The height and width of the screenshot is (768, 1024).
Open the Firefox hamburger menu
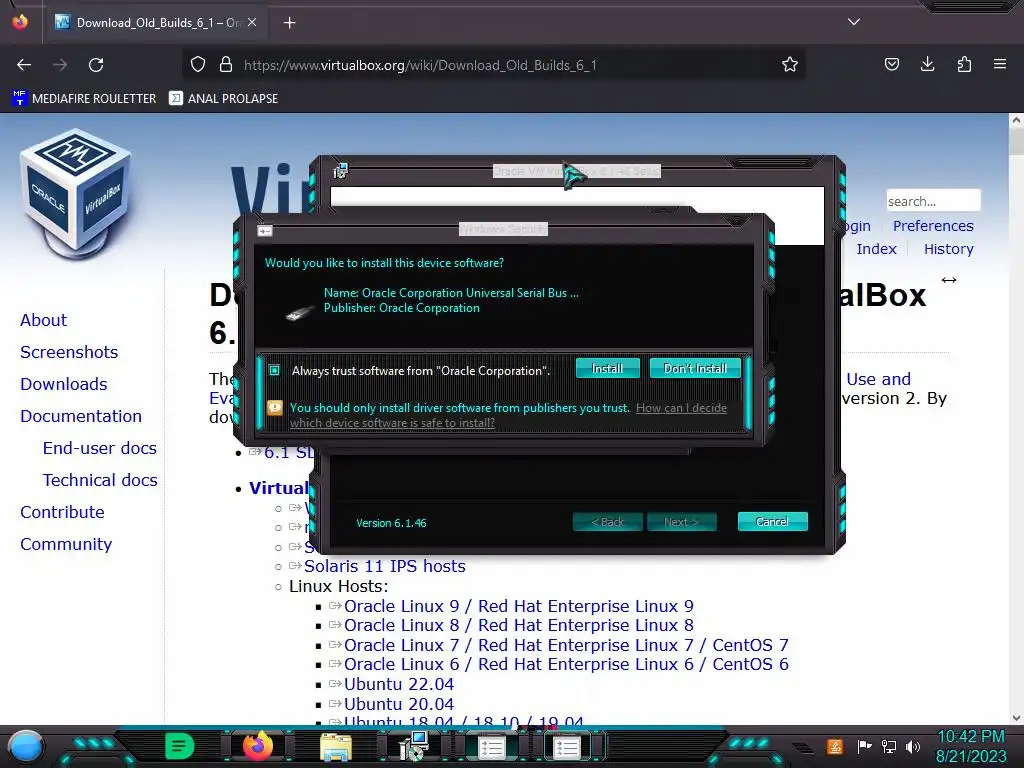pyautogui.click(x=999, y=64)
